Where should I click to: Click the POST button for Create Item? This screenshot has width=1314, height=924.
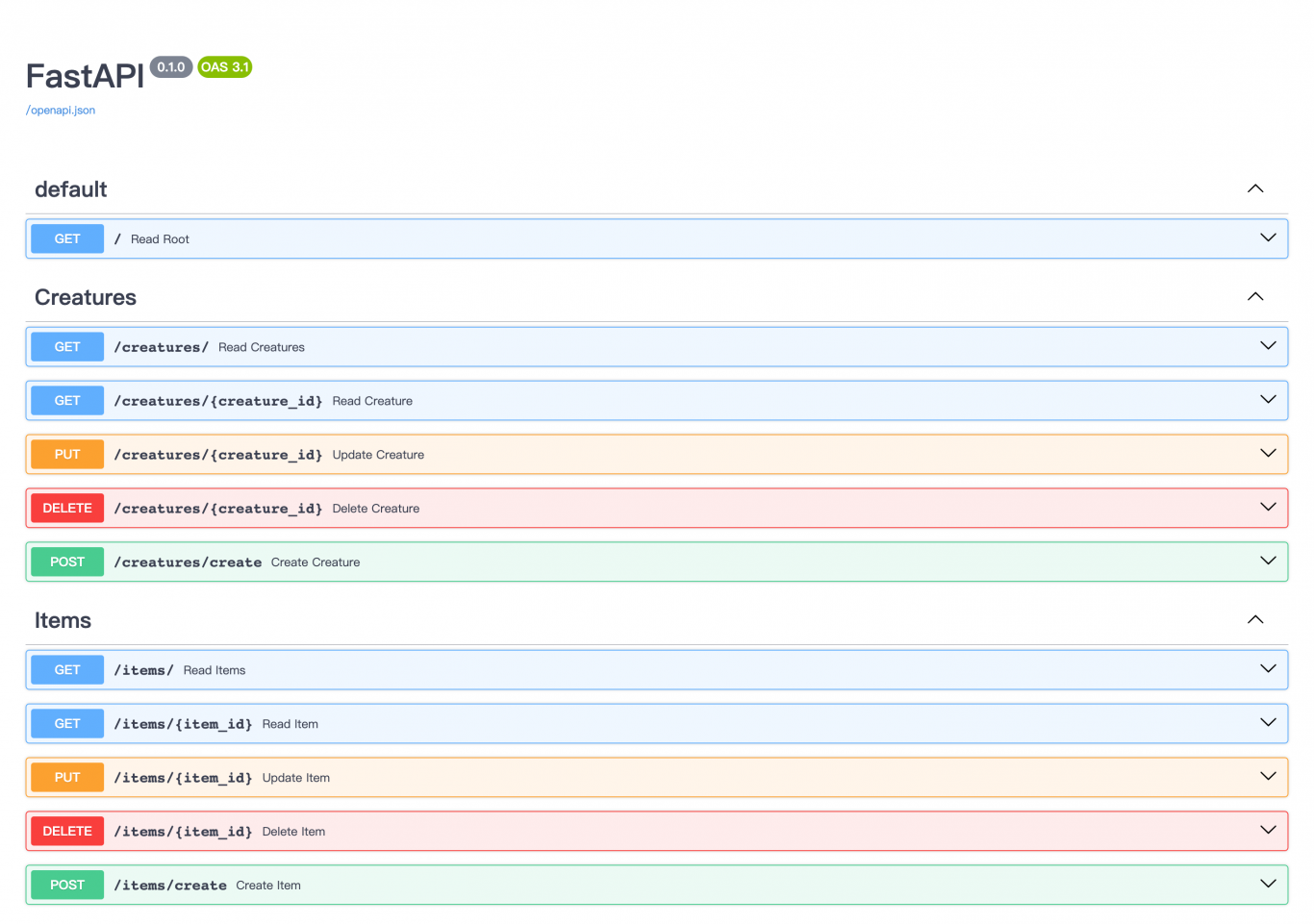pyautogui.click(x=67, y=885)
